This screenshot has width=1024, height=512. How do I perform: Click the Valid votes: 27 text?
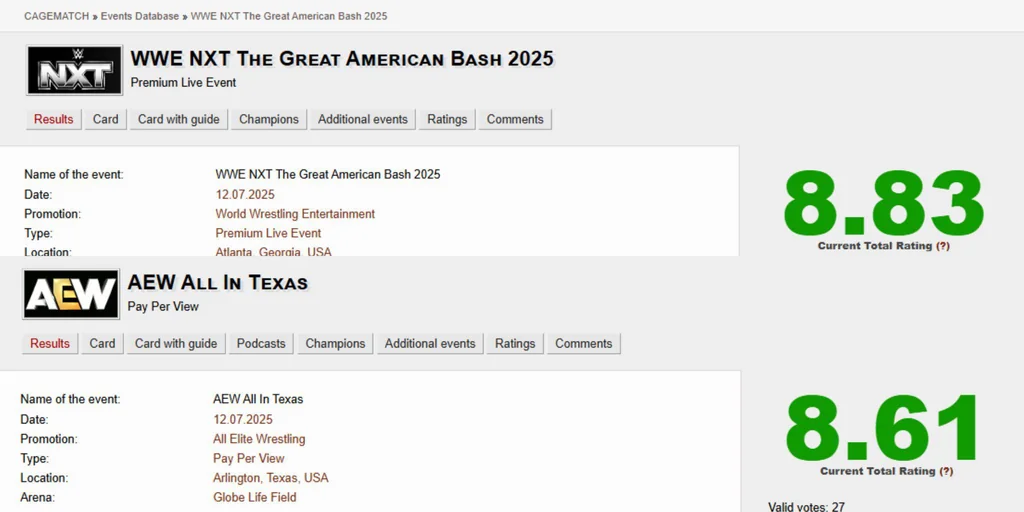(806, 507)
